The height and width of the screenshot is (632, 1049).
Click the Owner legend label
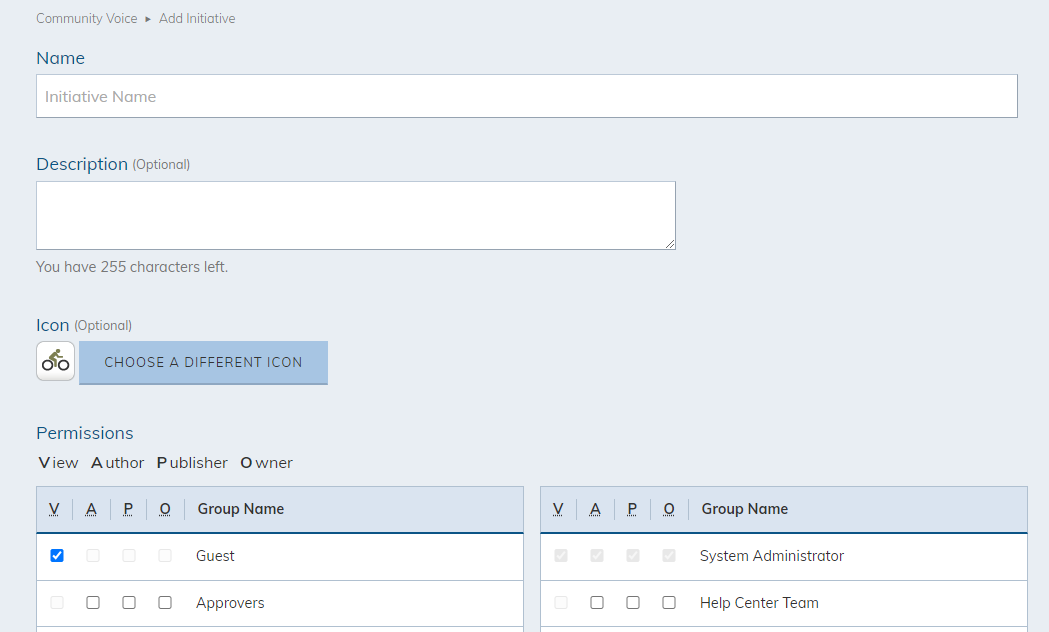(x=266, y=463)
